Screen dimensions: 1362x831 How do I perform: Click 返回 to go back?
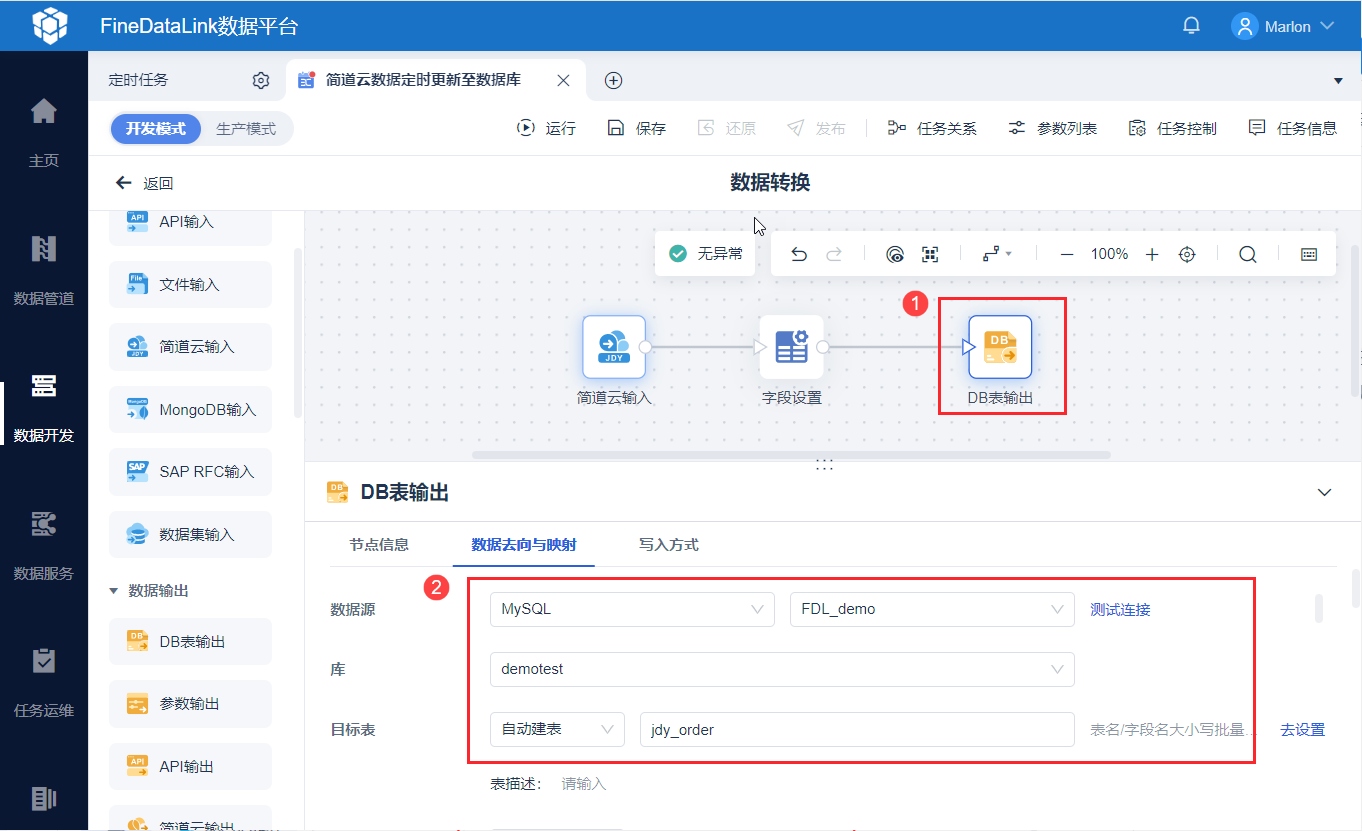point(145,183)
